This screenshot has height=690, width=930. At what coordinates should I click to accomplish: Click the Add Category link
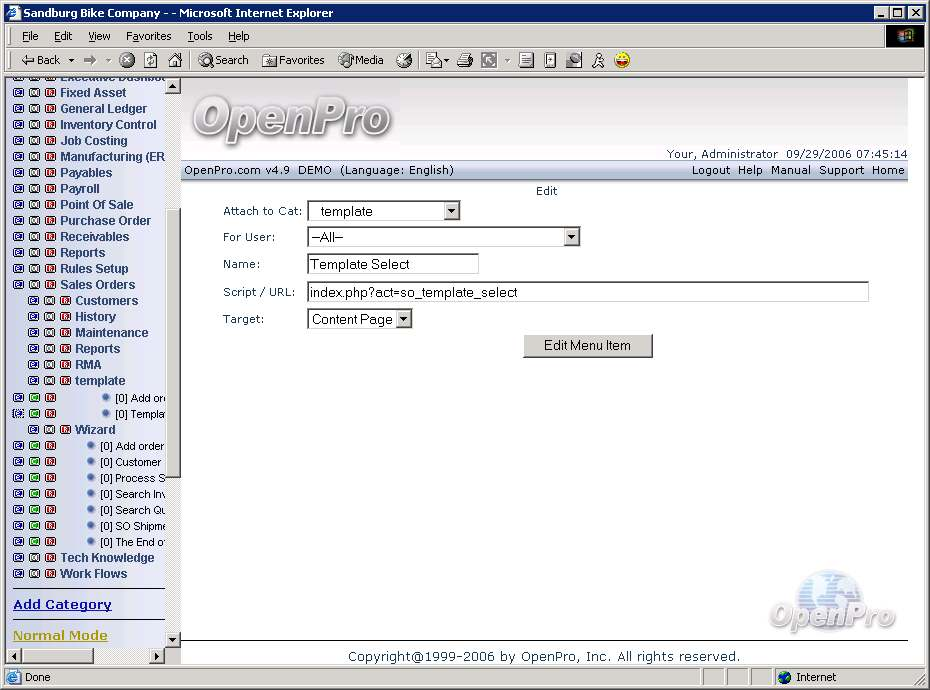[62, 604]
